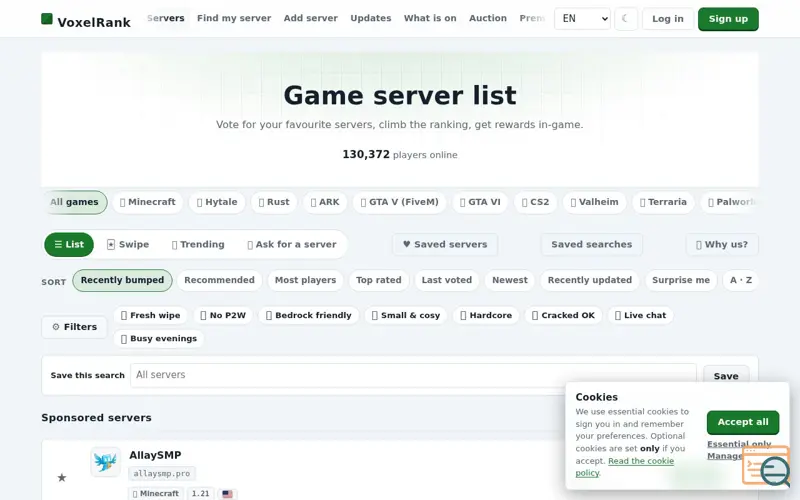
Task: Click AllaySMP bird avatar thumbnail
Action: 106,462
